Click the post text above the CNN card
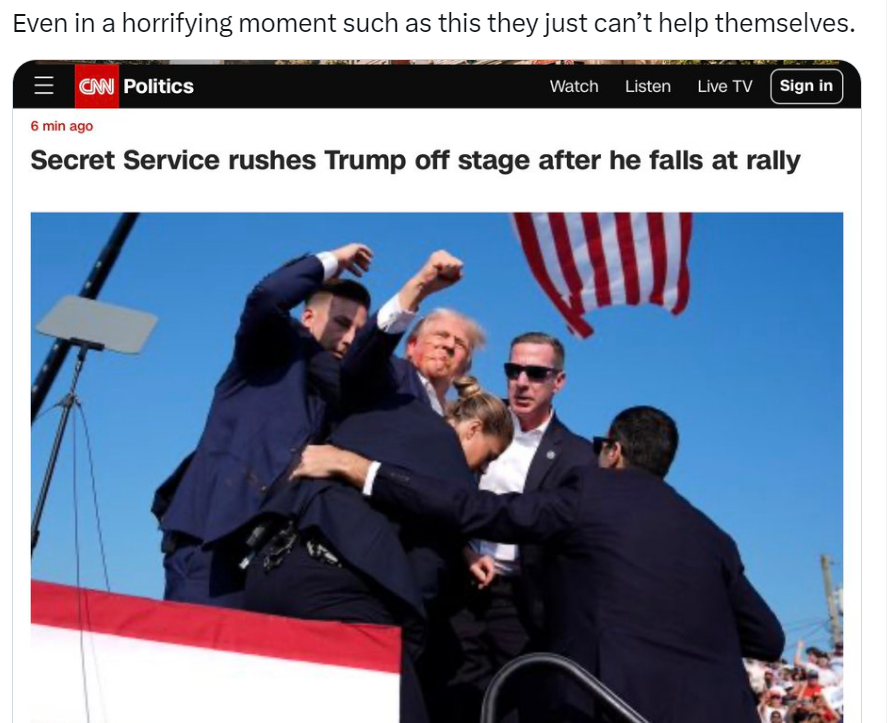This screenshot has height=723, width=892. [x=433, y=23]
